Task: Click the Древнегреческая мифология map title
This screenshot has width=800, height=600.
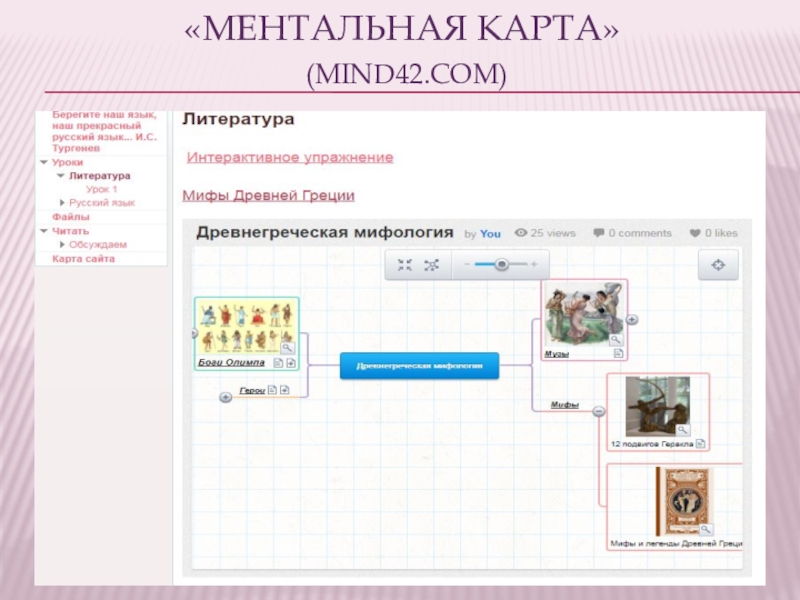Action: click(x=325, y=233)
